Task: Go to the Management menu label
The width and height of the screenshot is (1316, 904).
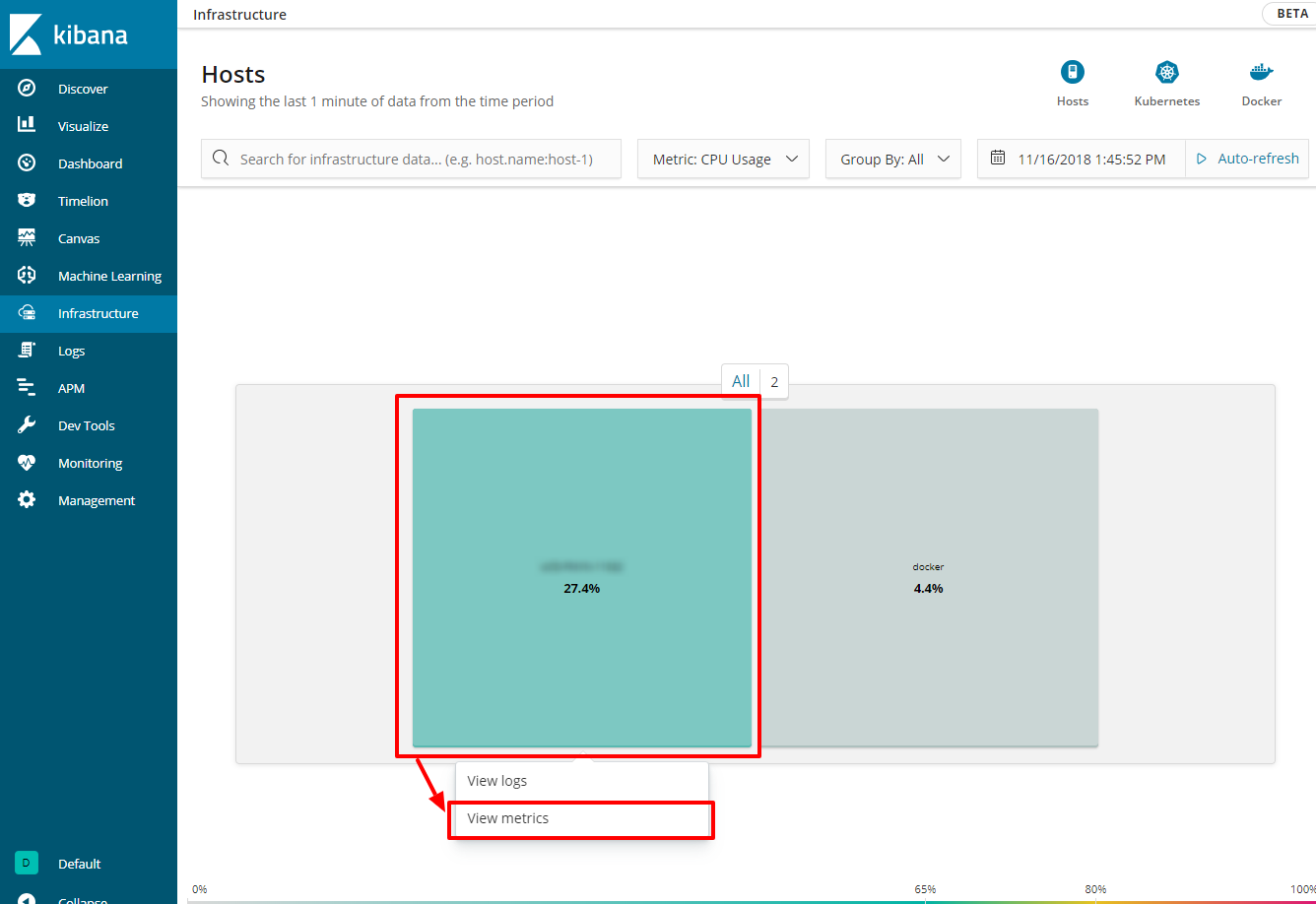Action: 97,500
